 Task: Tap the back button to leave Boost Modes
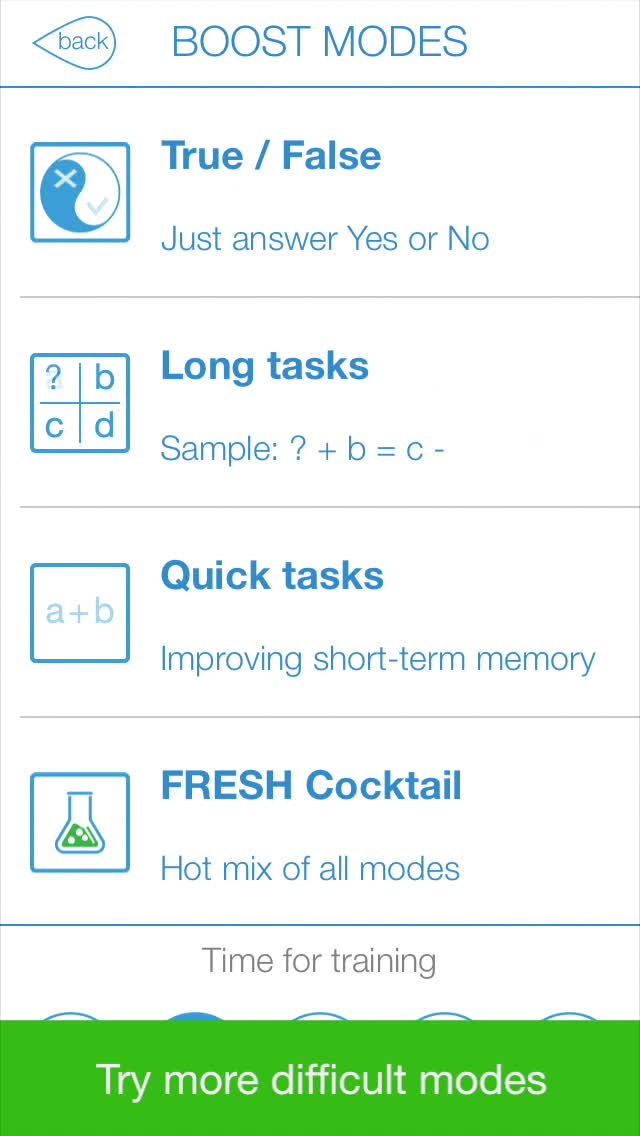tap(74, 42)
